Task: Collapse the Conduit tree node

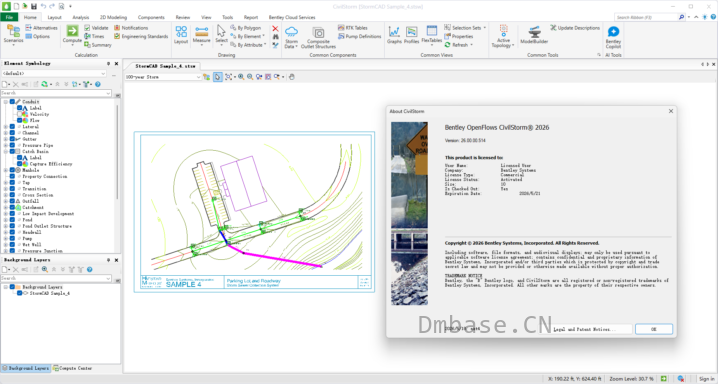Action: coord(5,102)
